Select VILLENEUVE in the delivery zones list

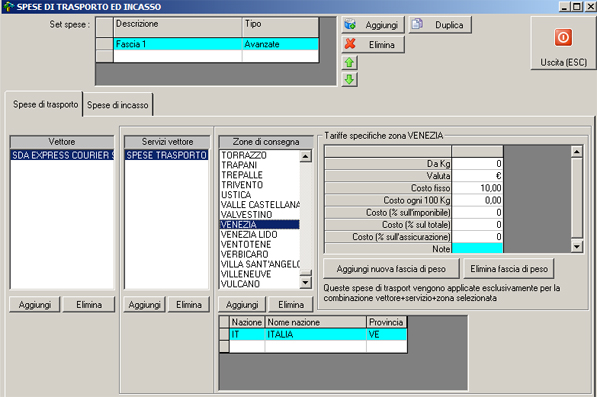260,274
